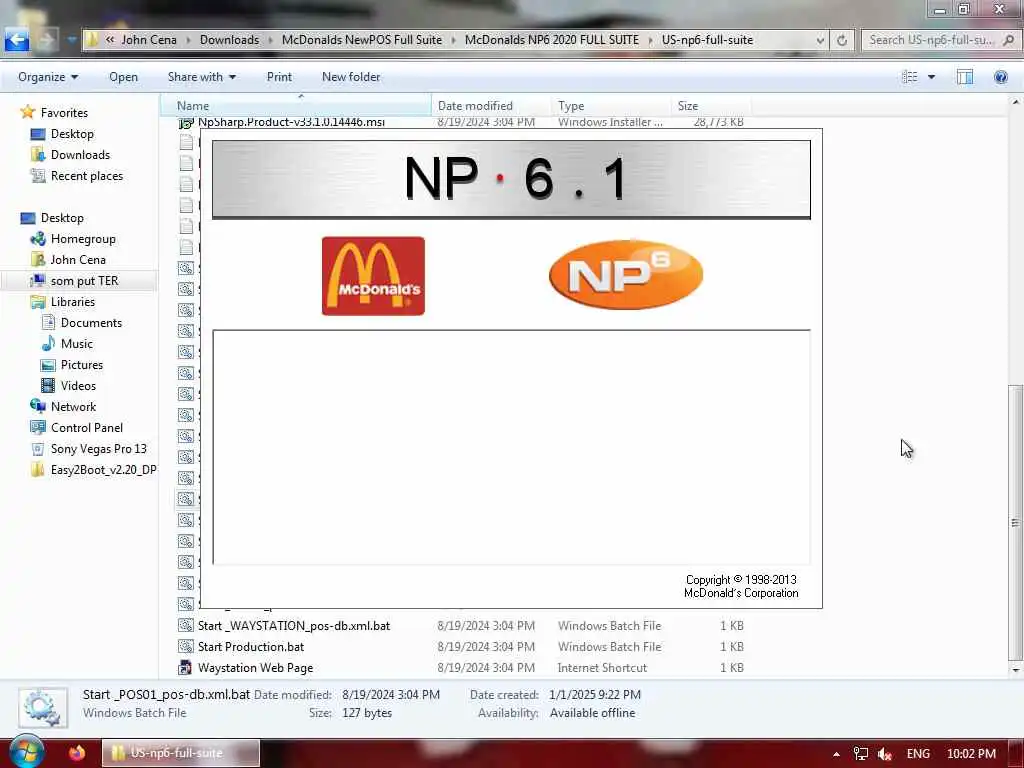Click the file list vertical scrollbar thumb
The width and height of the screenshot is (1024, 768).
[x=1015, y=522]
